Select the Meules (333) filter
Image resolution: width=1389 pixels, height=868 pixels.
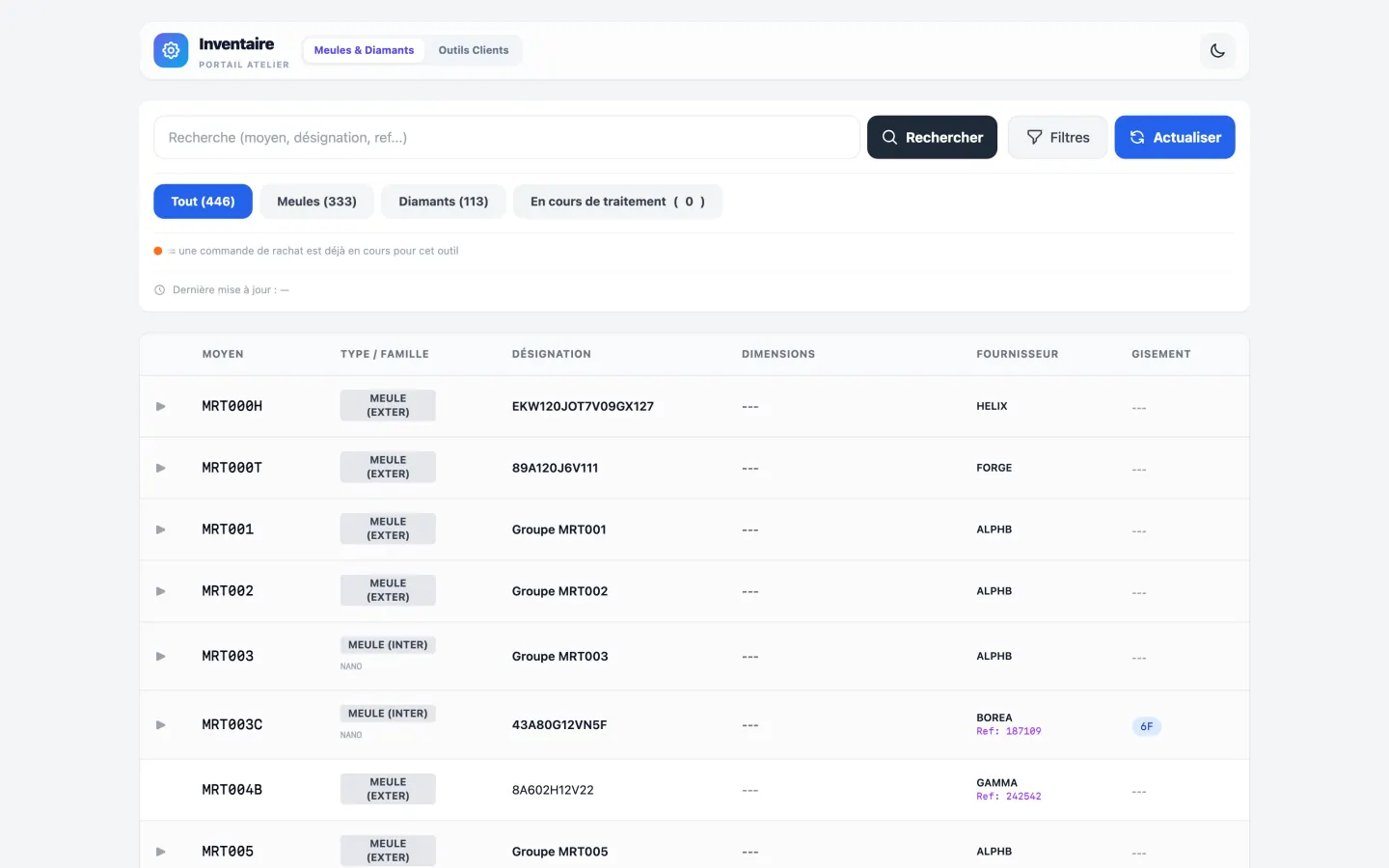316,202
